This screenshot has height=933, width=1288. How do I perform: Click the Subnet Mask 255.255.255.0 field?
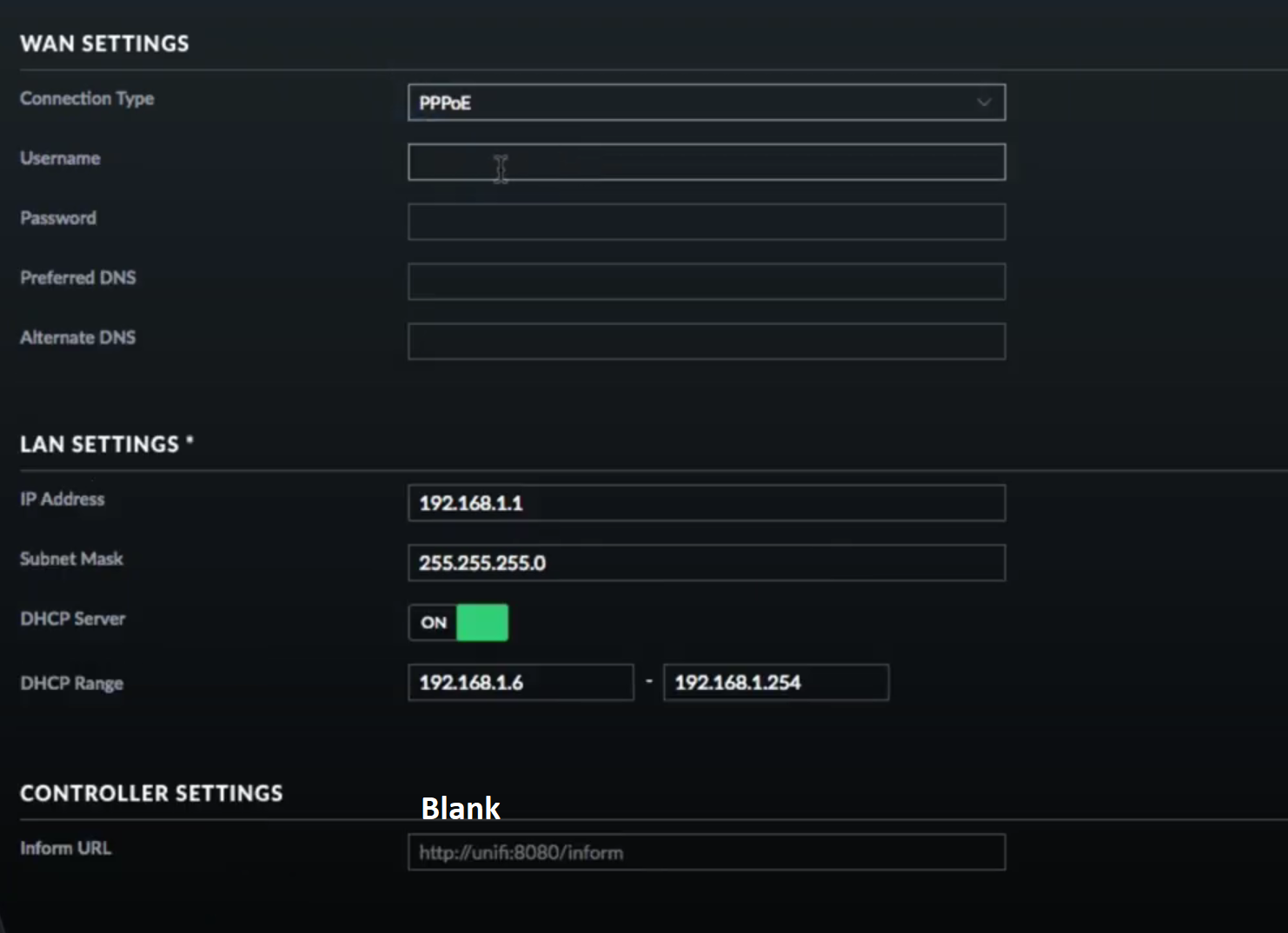706,563
